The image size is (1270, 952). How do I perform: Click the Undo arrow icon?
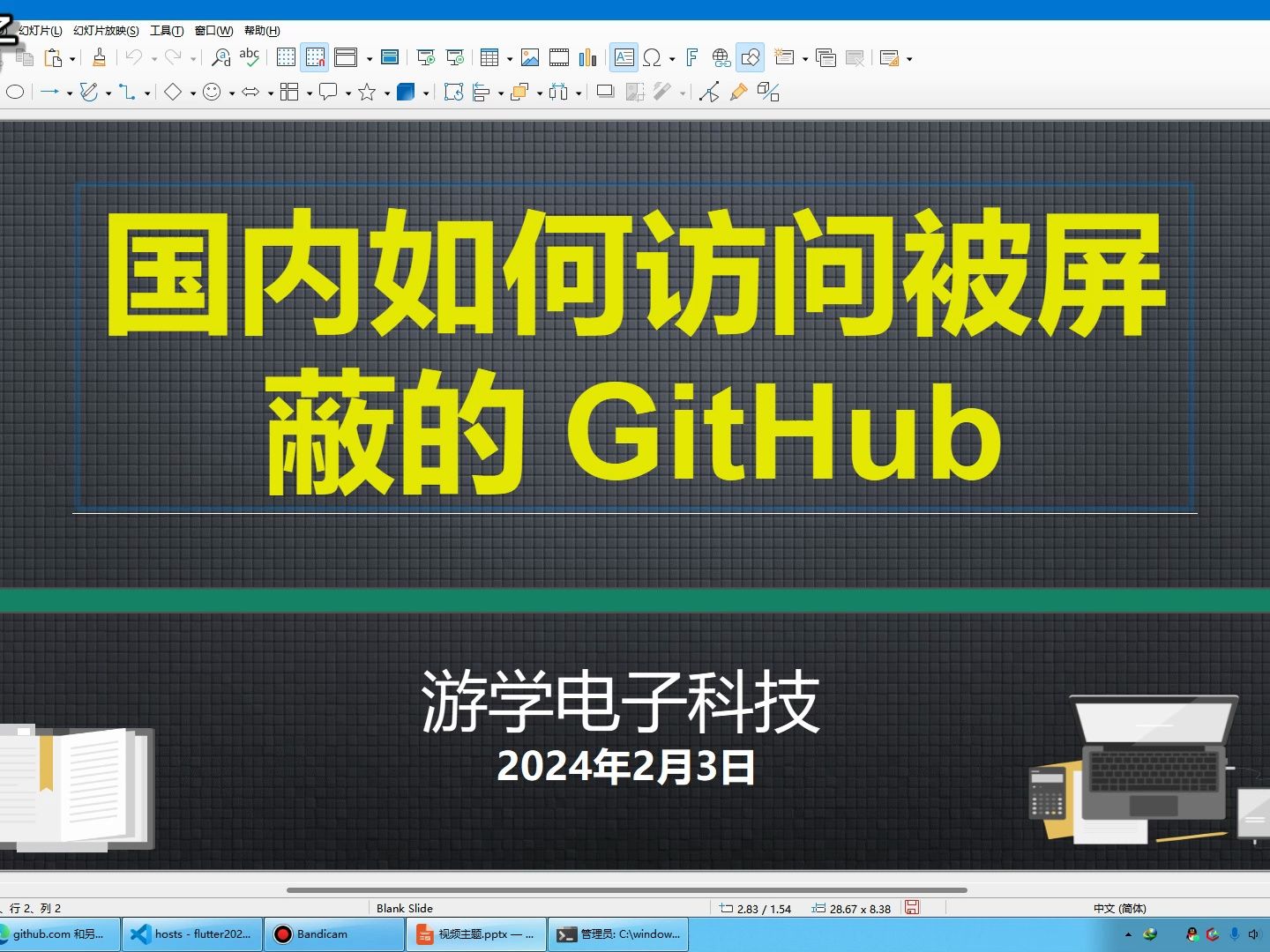[134, 58]
